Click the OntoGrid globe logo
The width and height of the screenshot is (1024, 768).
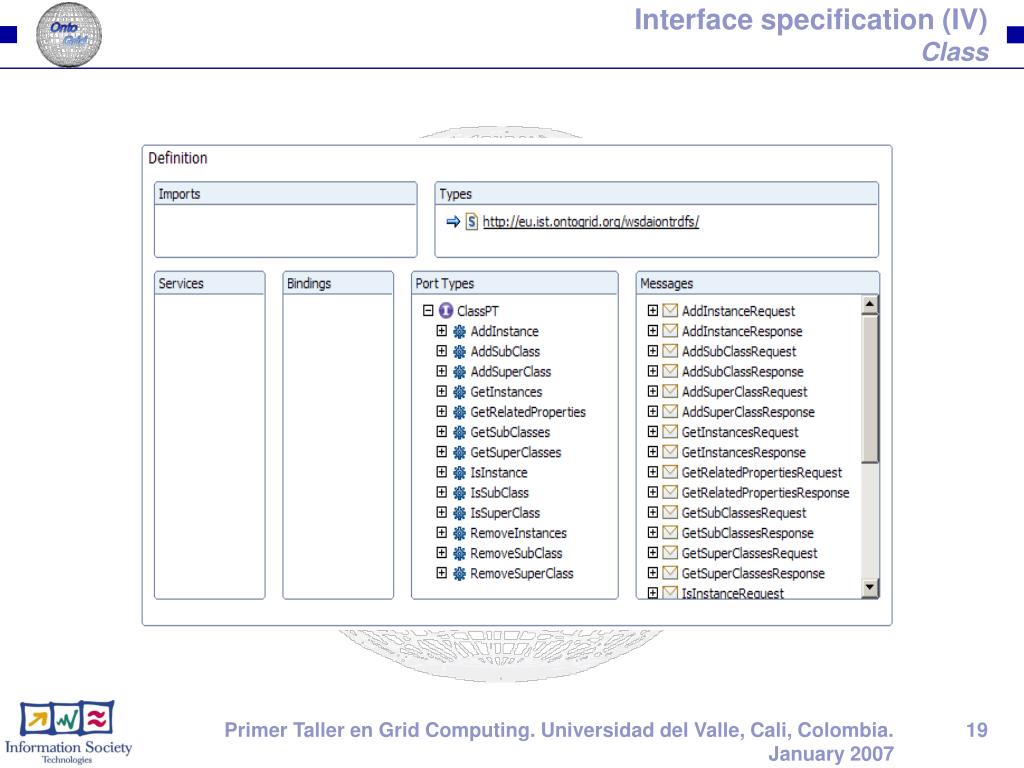click(69, 35)
